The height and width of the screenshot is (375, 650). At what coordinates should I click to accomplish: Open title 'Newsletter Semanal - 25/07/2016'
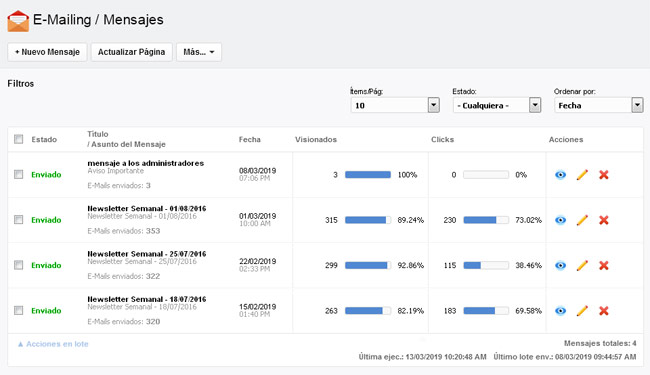(x=147, y=254)
